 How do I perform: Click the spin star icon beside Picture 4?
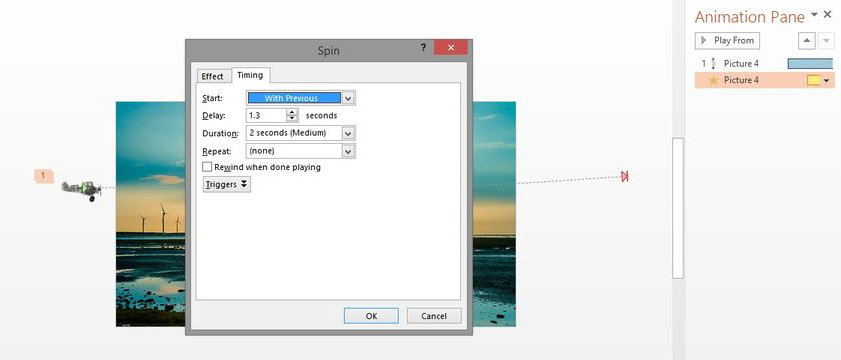click(713, 80)
